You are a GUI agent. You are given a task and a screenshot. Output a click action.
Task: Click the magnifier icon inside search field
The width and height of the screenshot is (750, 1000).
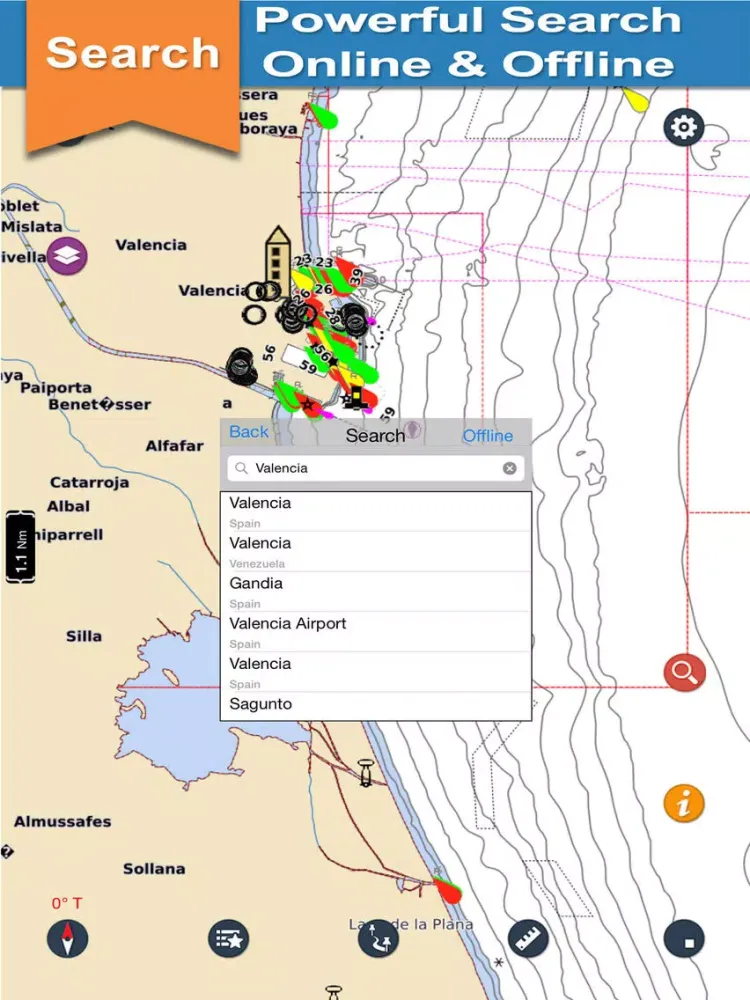point(241,468)
